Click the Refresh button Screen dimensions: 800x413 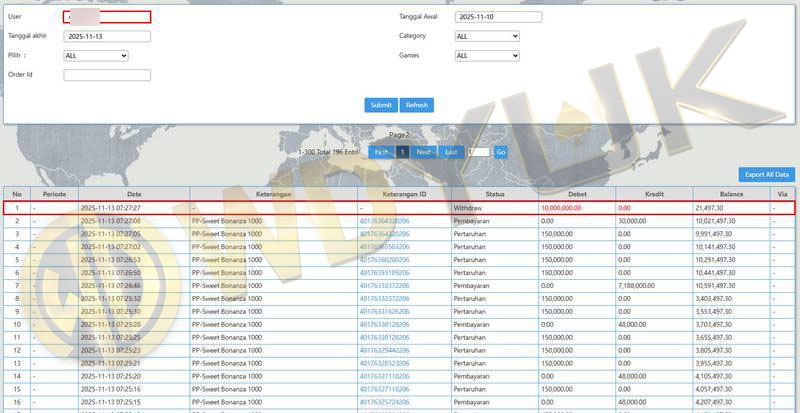[416, 105]
